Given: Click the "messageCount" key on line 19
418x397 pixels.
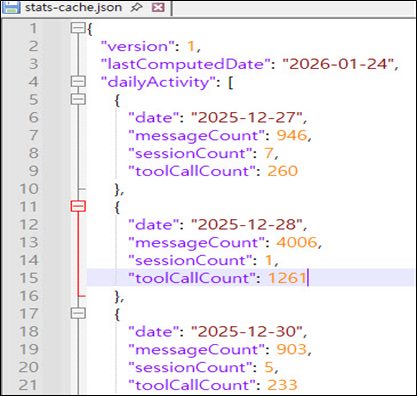Looking at the screenshot, I should click(197, 350).
